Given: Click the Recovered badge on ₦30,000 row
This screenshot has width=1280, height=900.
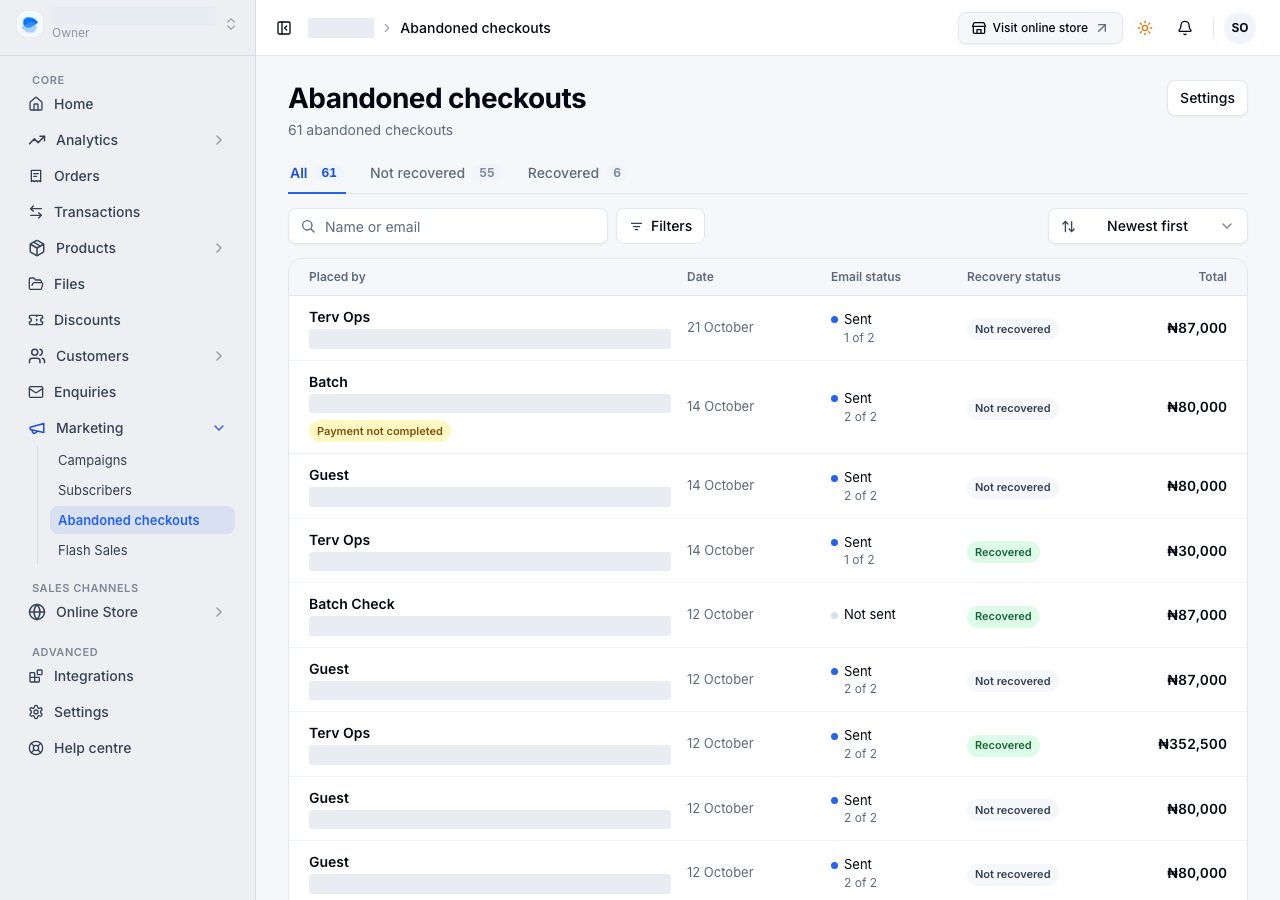Looking at the screenshot, I should pyautogui.click(x=1003, y=552).
